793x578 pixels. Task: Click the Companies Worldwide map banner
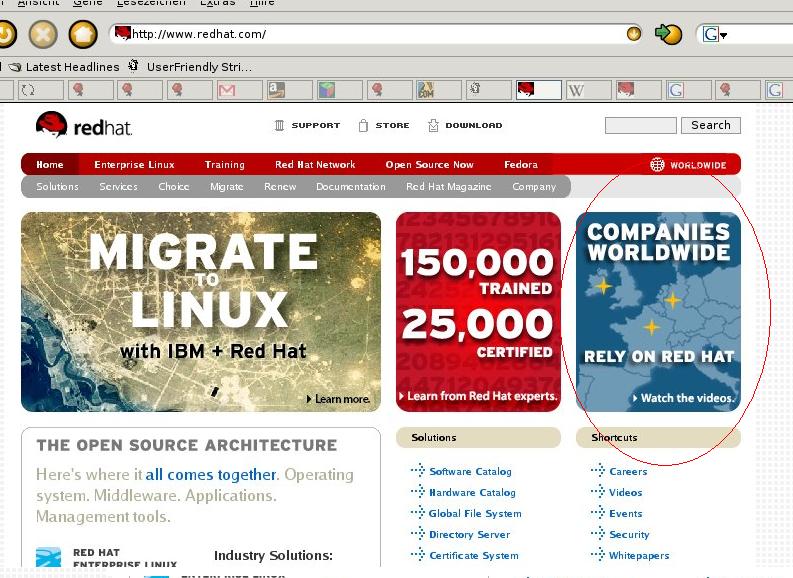pos(658,312)
